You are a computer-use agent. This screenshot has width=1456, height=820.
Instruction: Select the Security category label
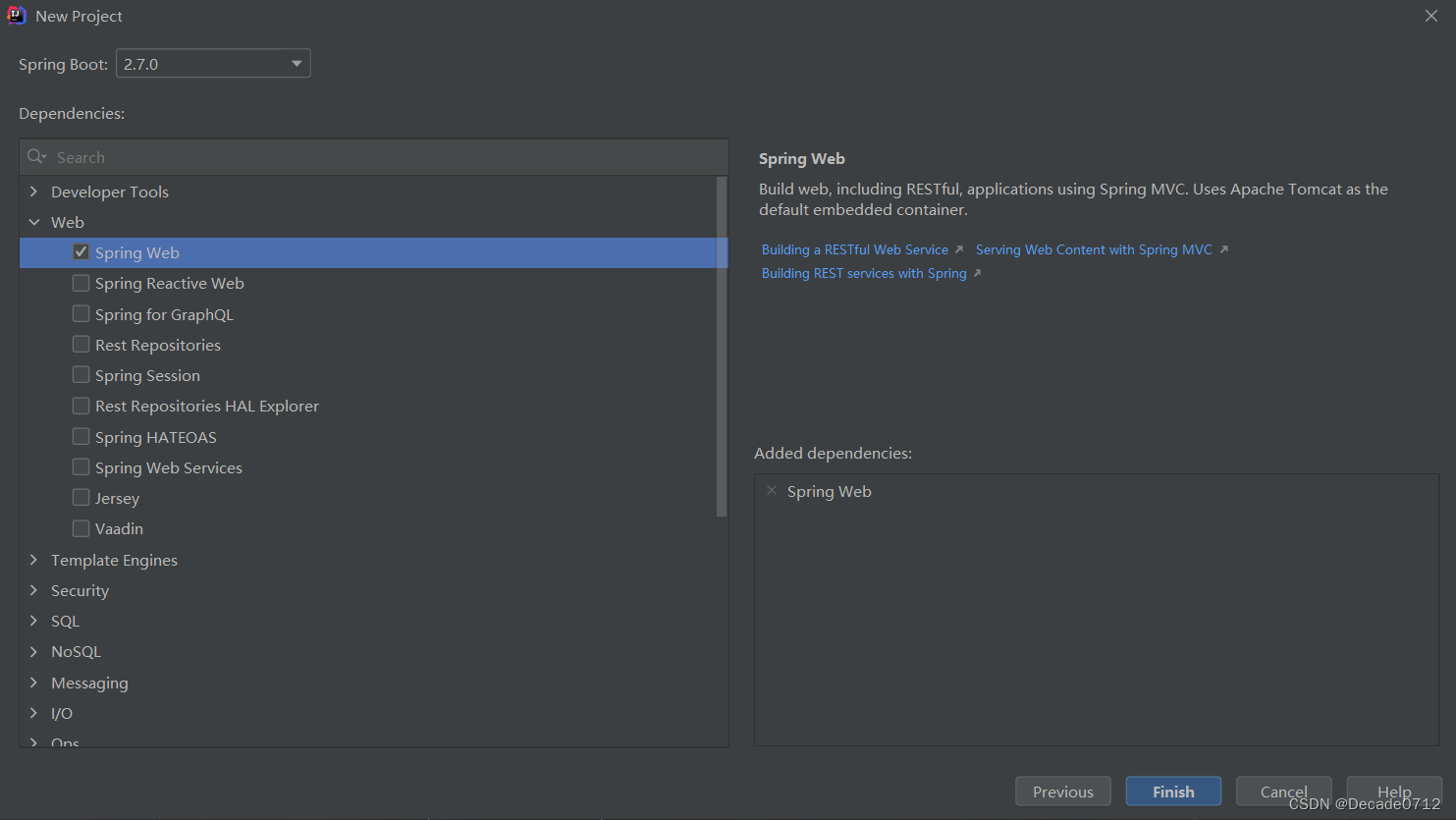tap(80, 590)
